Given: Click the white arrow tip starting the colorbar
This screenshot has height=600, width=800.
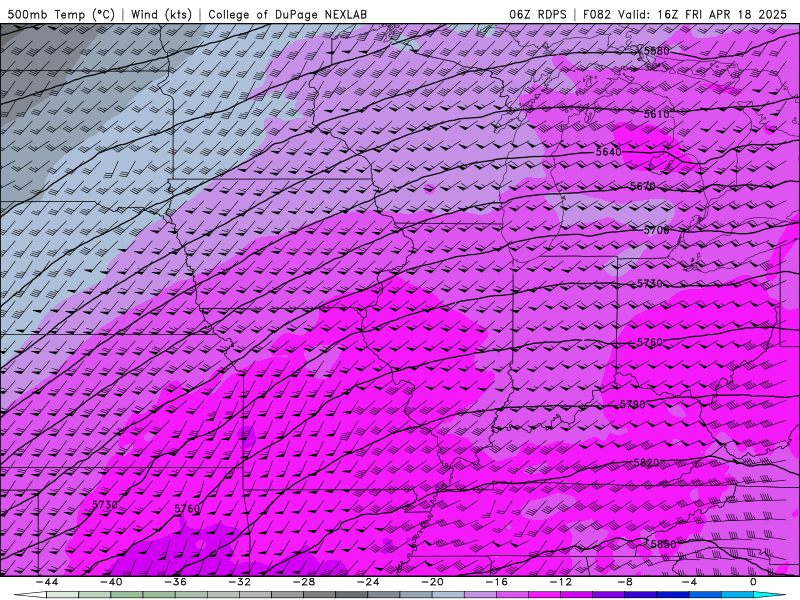Looking at the screenshot, I should click(30, 595).
